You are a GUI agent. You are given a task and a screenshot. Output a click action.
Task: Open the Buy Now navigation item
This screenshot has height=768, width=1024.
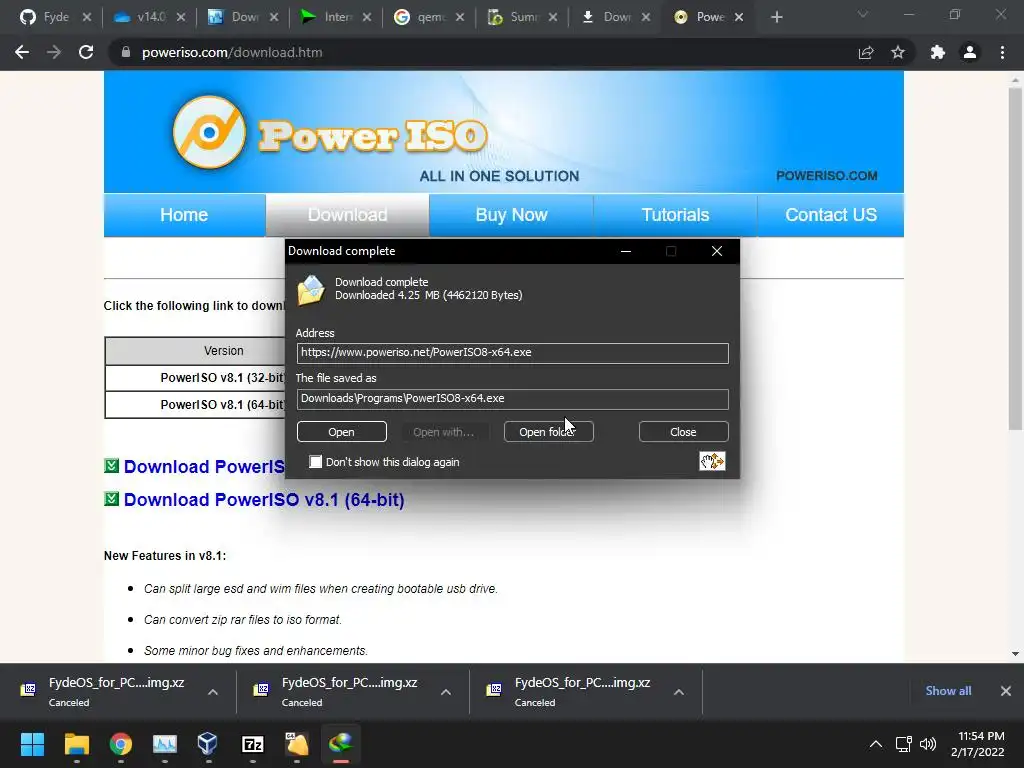click(x=511, y=215)
